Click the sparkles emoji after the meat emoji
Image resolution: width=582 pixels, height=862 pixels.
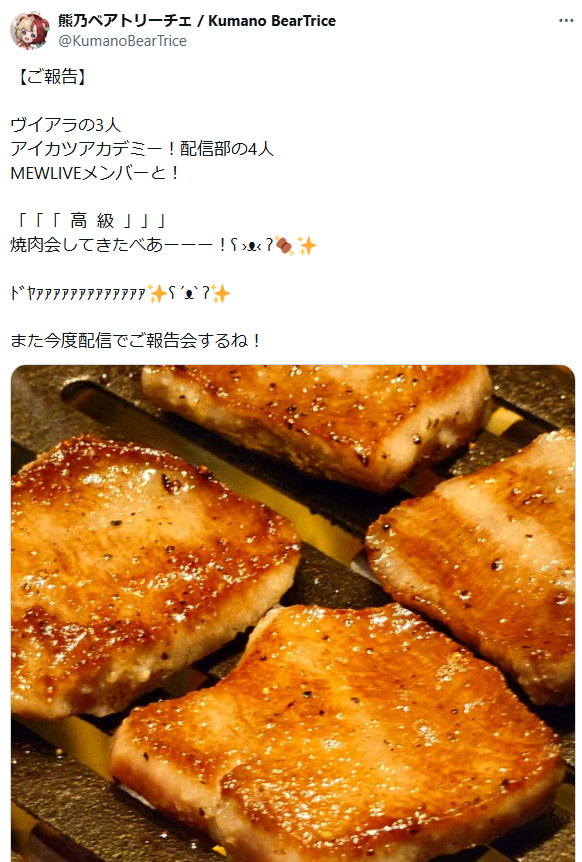click(307, 245)
